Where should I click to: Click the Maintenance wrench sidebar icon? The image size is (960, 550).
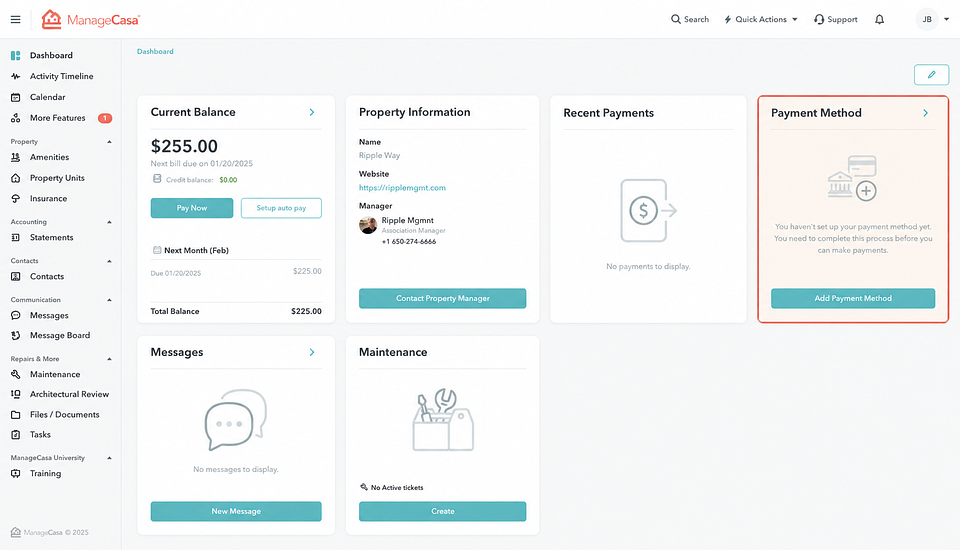[16, 374]
